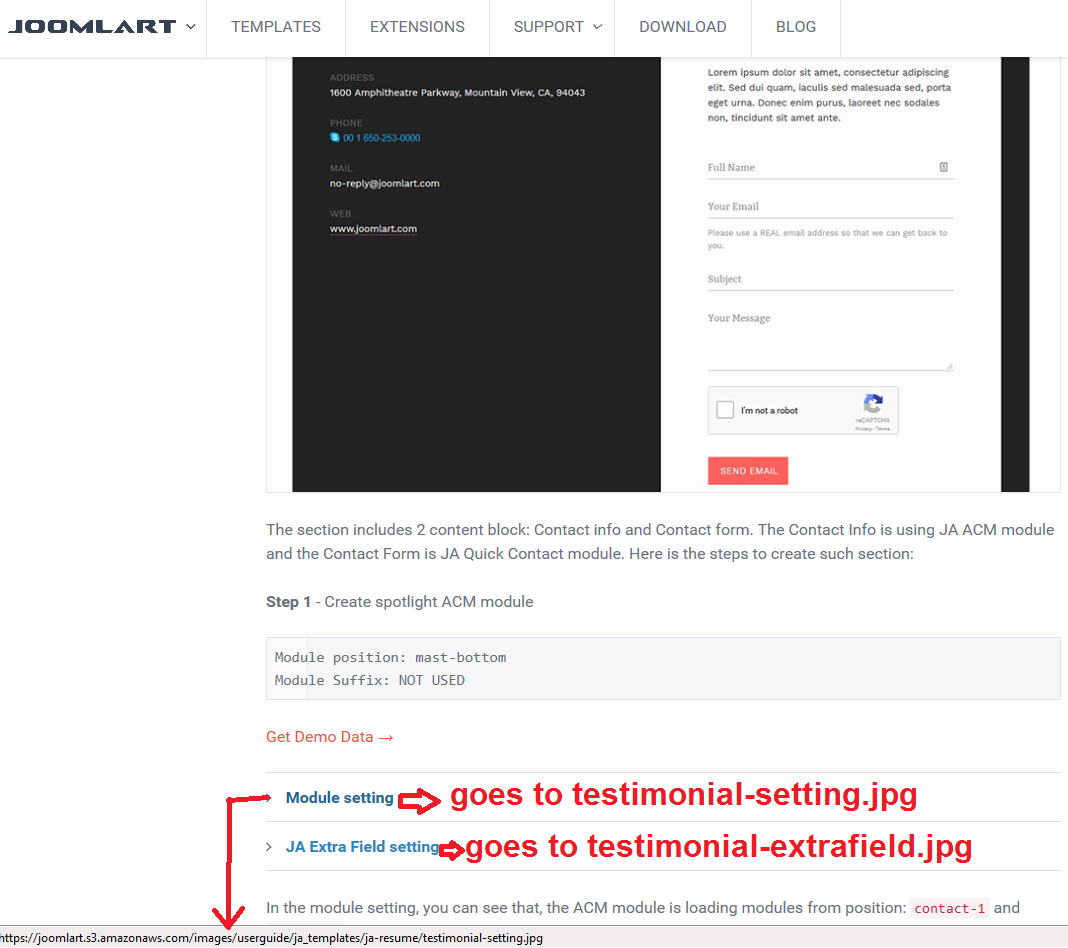Expand the Module setting section
This screenshot has height=948, width=1068.
tap(339, 797)
